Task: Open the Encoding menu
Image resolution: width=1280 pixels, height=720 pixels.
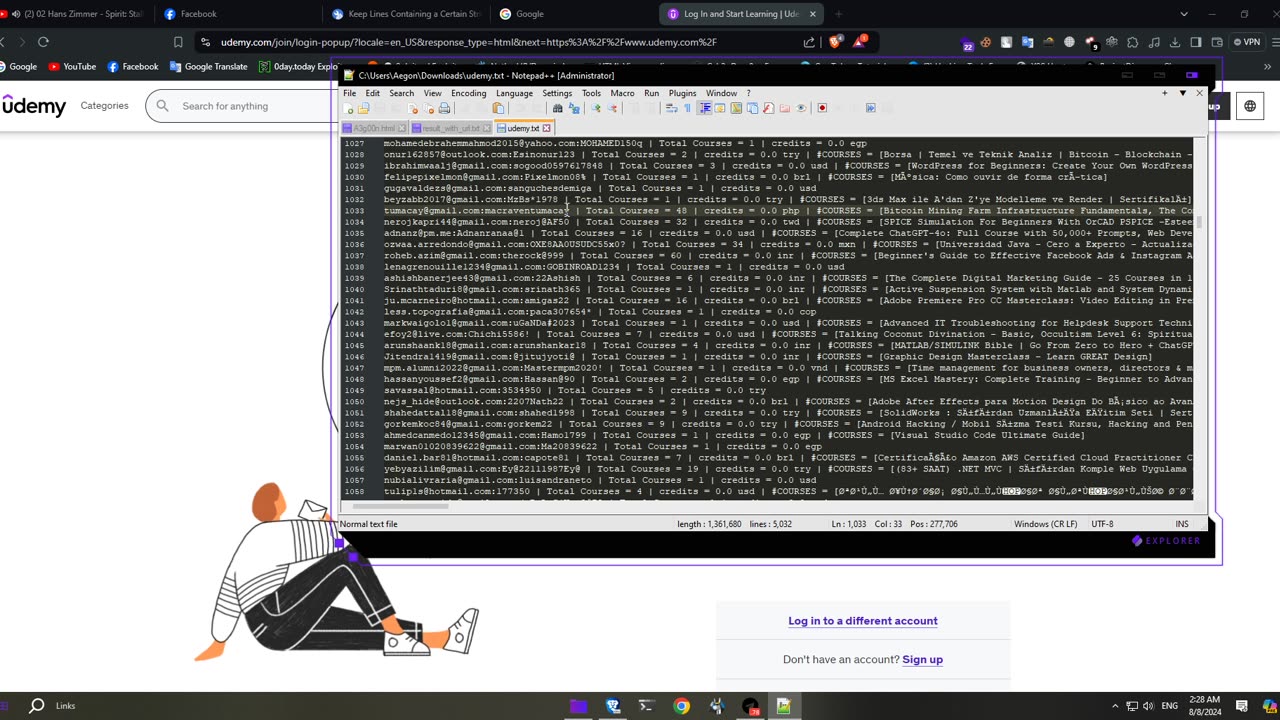Action: click(468, 93)
